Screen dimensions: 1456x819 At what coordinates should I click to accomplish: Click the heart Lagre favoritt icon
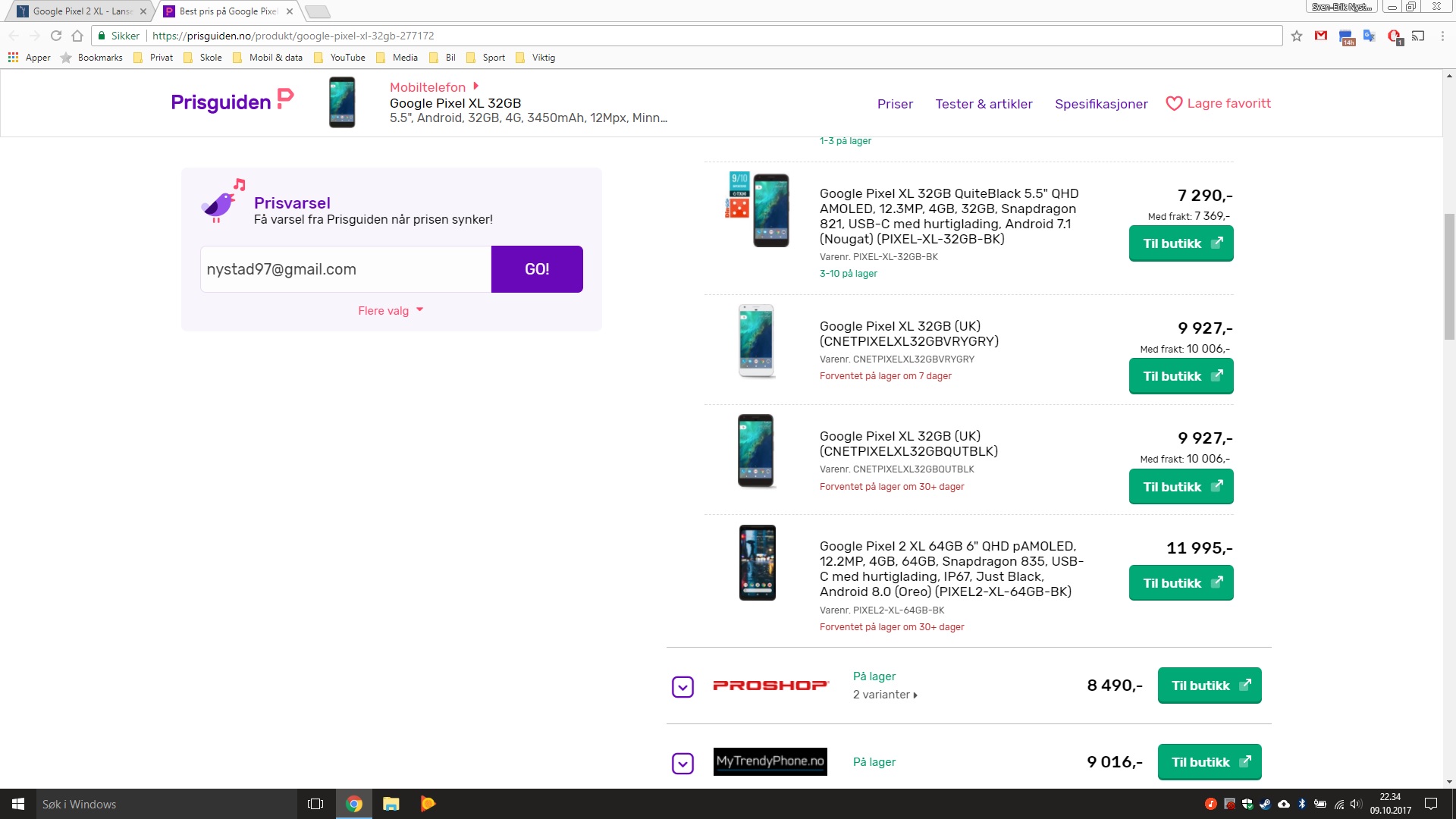(x=1174, y=104)
